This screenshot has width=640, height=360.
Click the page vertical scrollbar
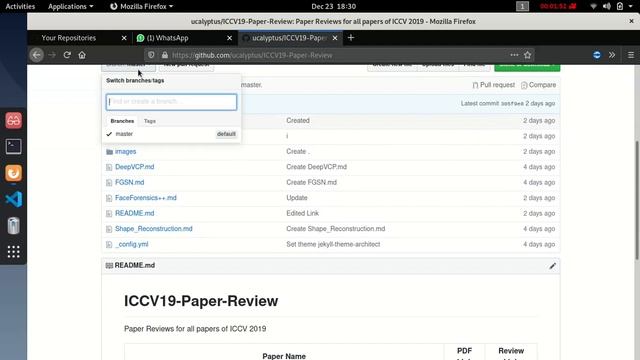click(x=637, y=200)
